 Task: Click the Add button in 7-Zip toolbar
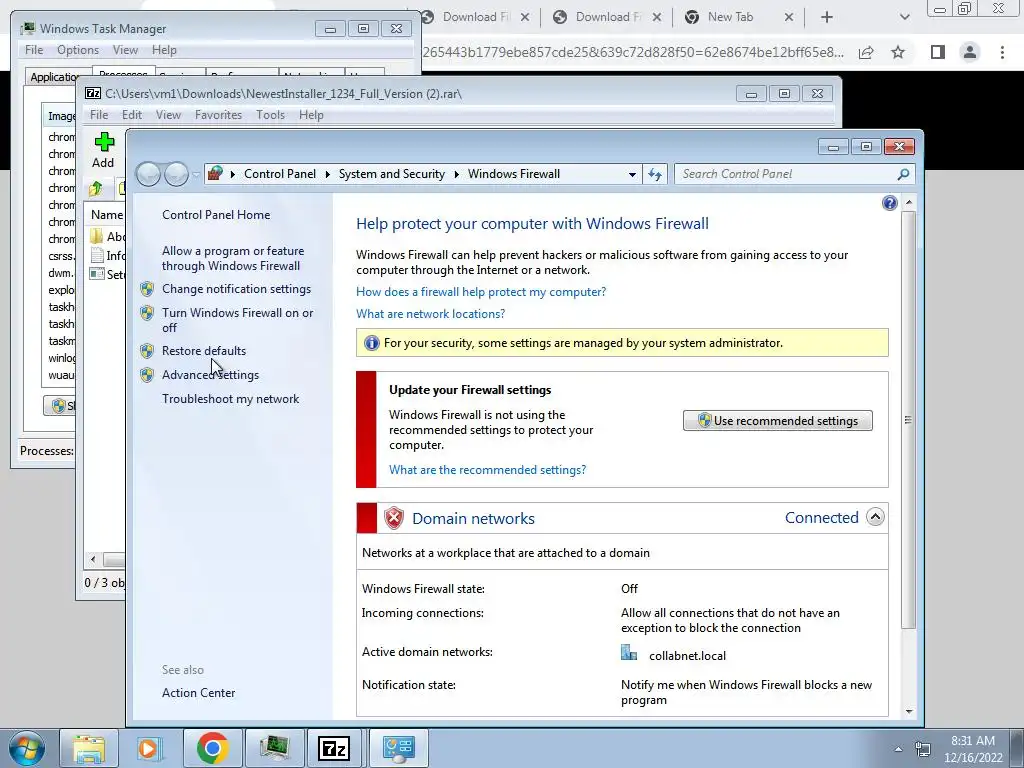click(103, 150)
